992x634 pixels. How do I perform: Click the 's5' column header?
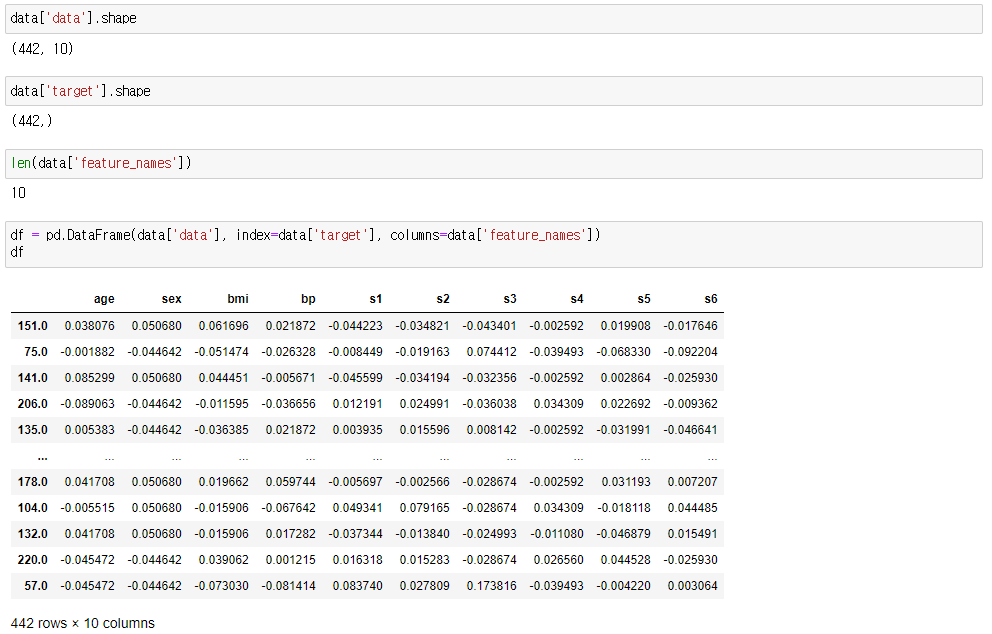pos(643,299)
